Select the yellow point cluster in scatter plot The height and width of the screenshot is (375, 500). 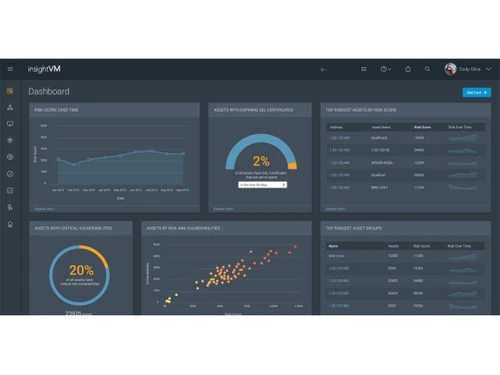tap(168, 300)
